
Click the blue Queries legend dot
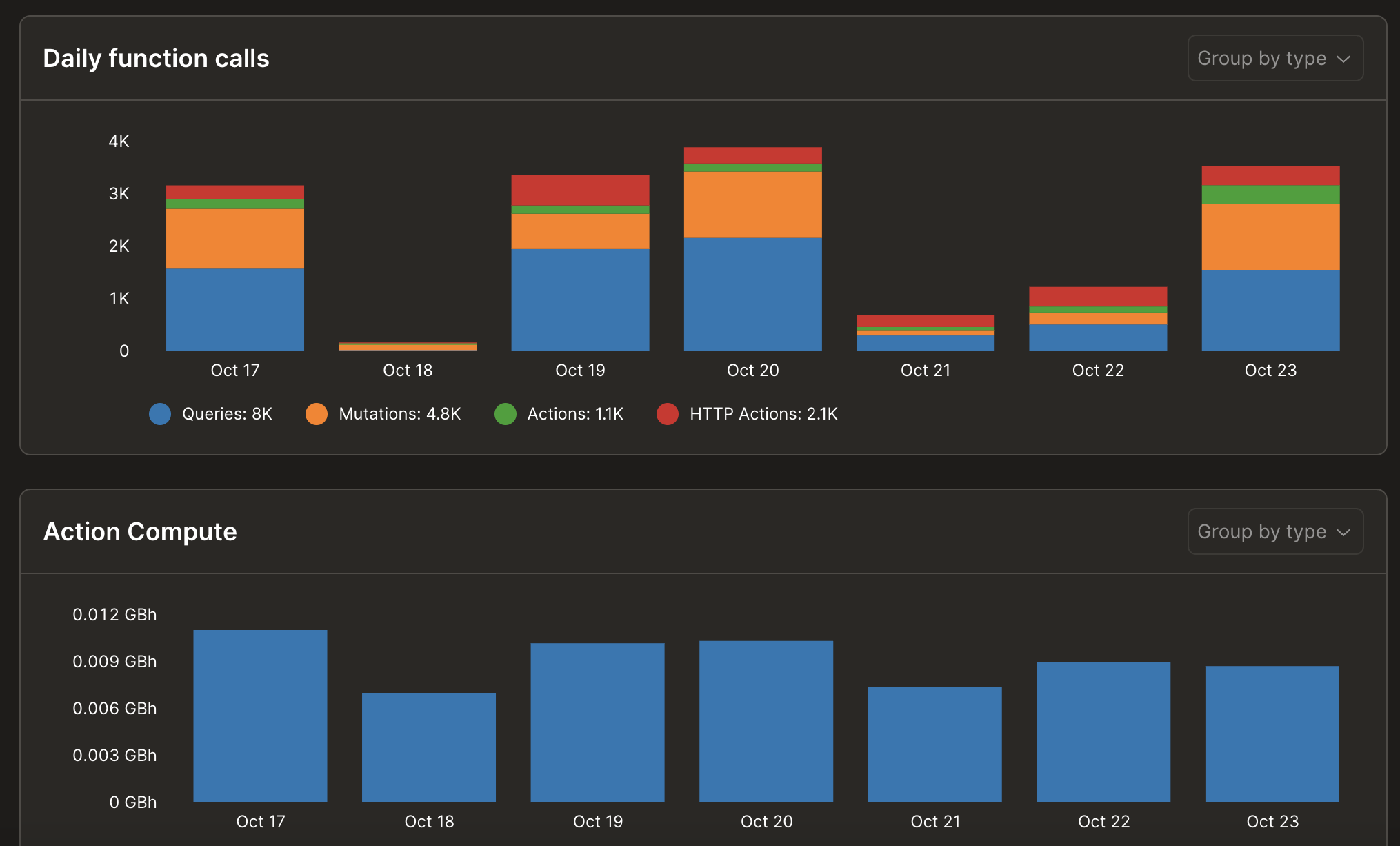pyautogui.click(x=160, y=414)
